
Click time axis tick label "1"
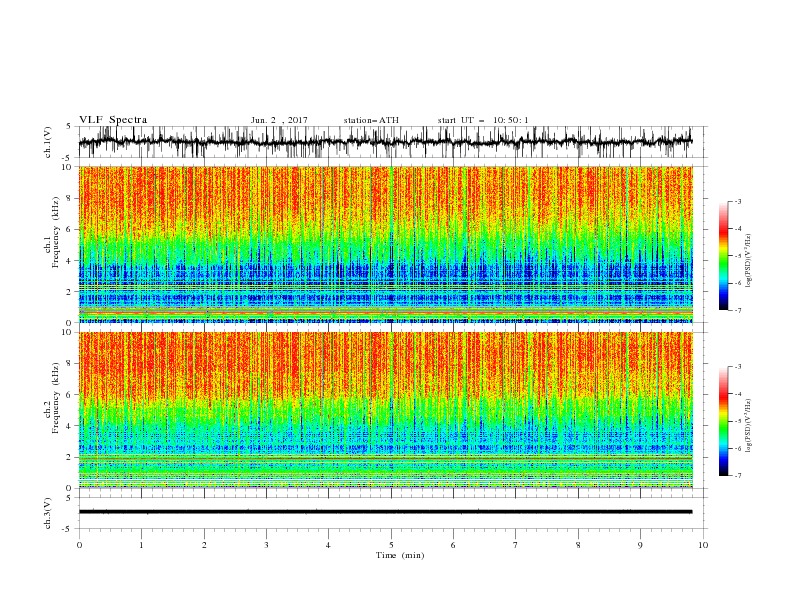[x=141, y=545]
